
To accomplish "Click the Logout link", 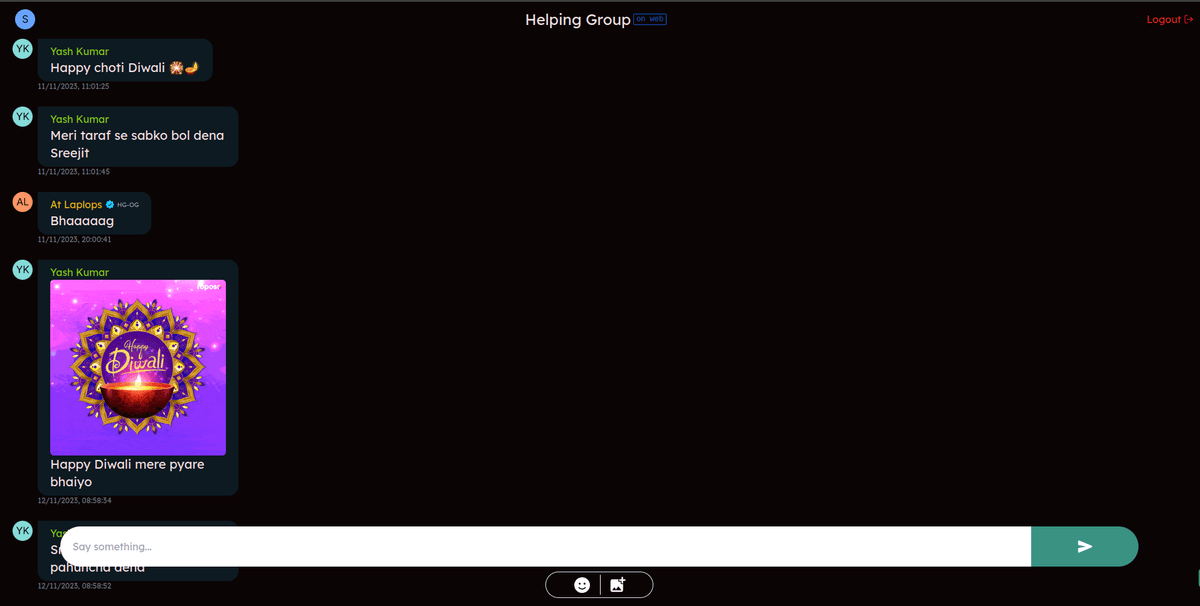I will coord(1163,19).
